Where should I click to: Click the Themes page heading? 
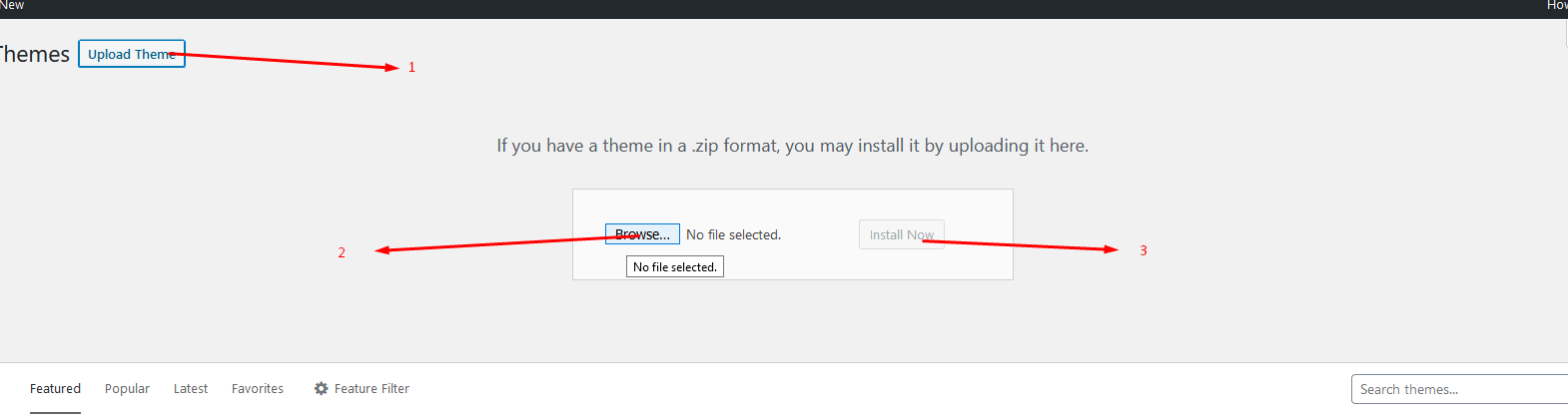pyautogui.click(x=35, y=54)
